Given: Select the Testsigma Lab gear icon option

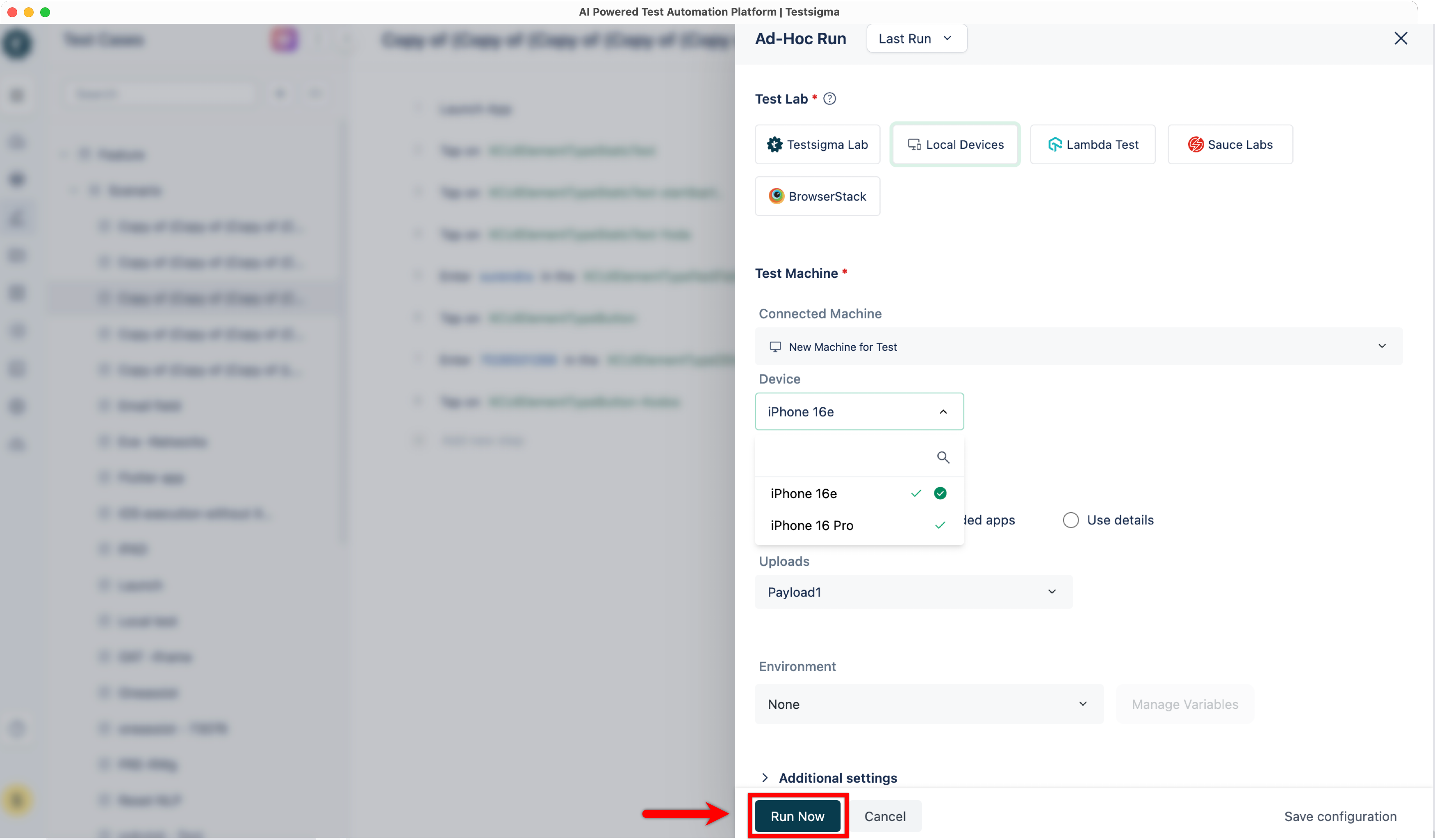Looking at the screenshot, I should 817,145.
